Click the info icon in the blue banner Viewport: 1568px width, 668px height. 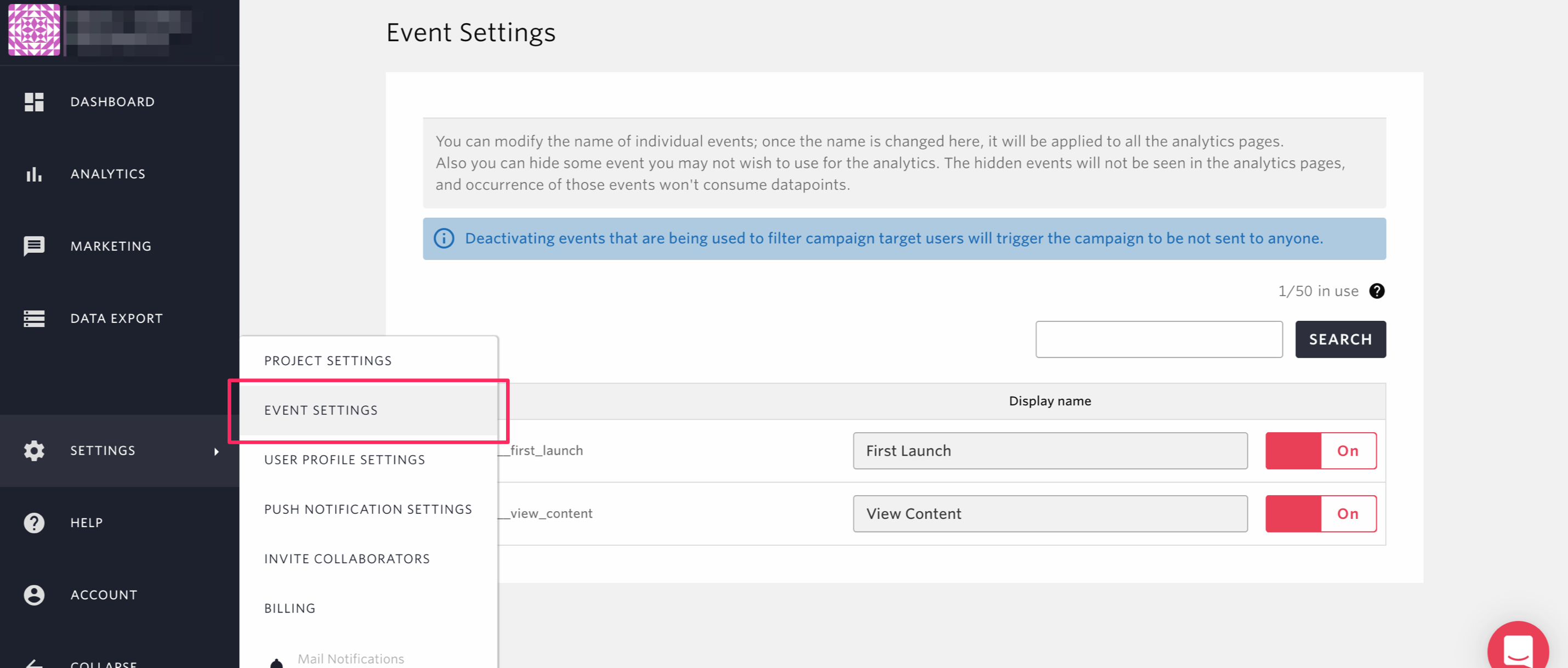point(444,238)
